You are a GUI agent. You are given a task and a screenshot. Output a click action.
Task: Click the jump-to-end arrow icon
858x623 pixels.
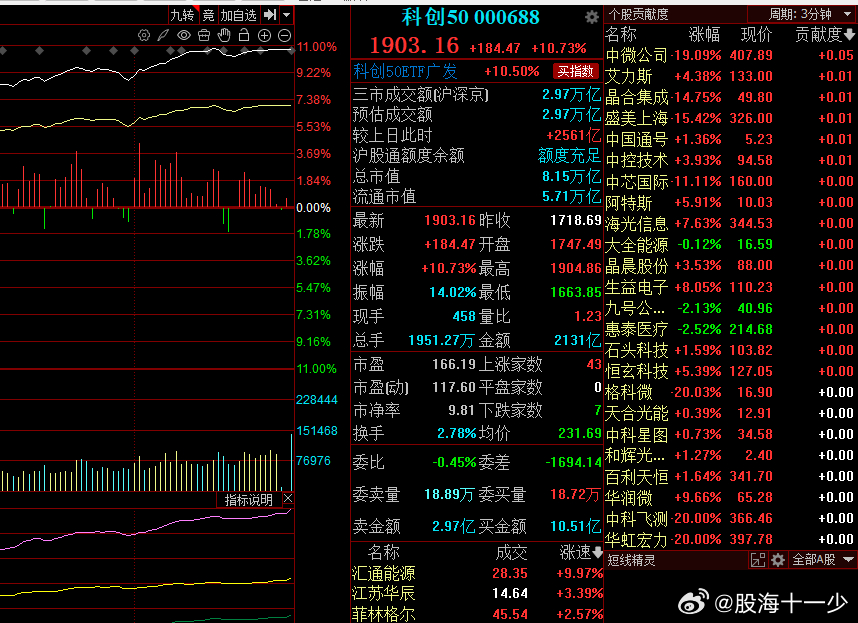(x=270, y=15)
